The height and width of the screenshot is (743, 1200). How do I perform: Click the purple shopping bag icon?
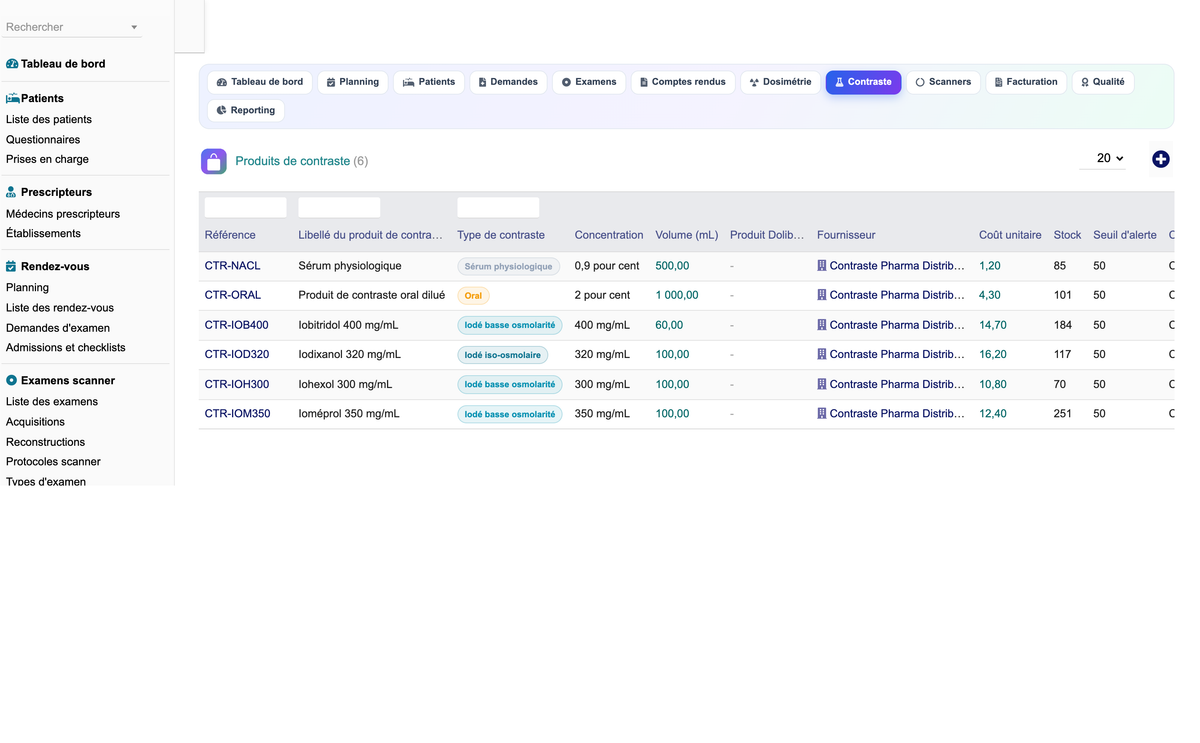pyautogui.click(x=214, y=161)
